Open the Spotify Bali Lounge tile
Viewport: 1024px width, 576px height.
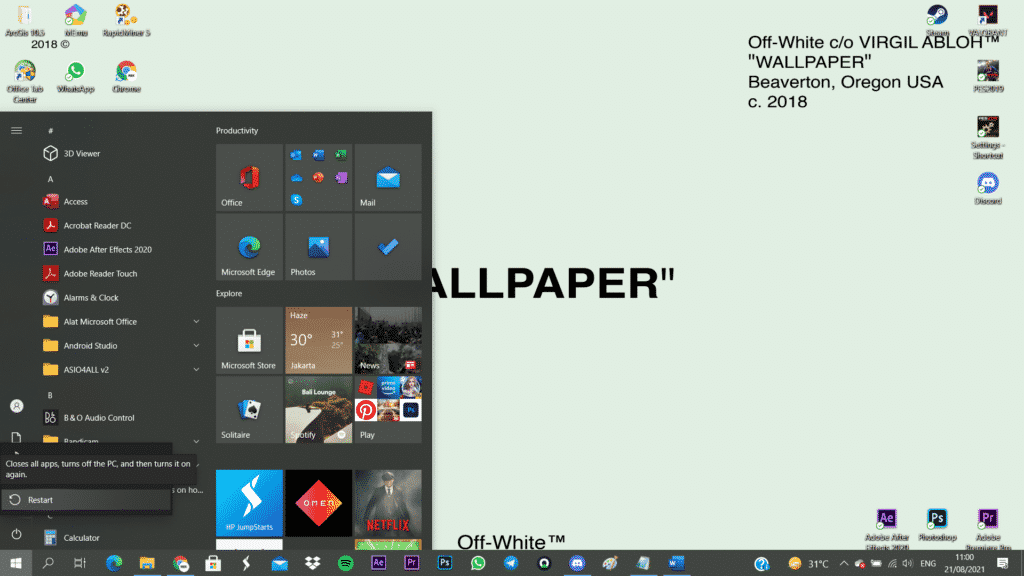click(319, 409)
